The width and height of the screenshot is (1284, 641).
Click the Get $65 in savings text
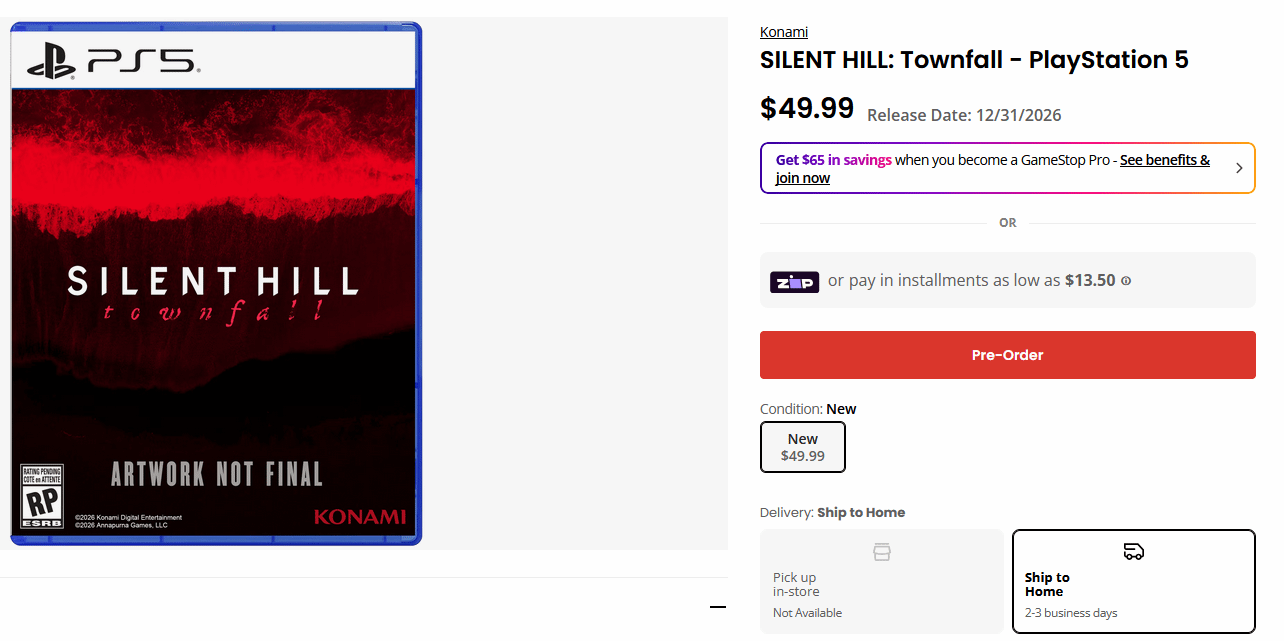833,160
